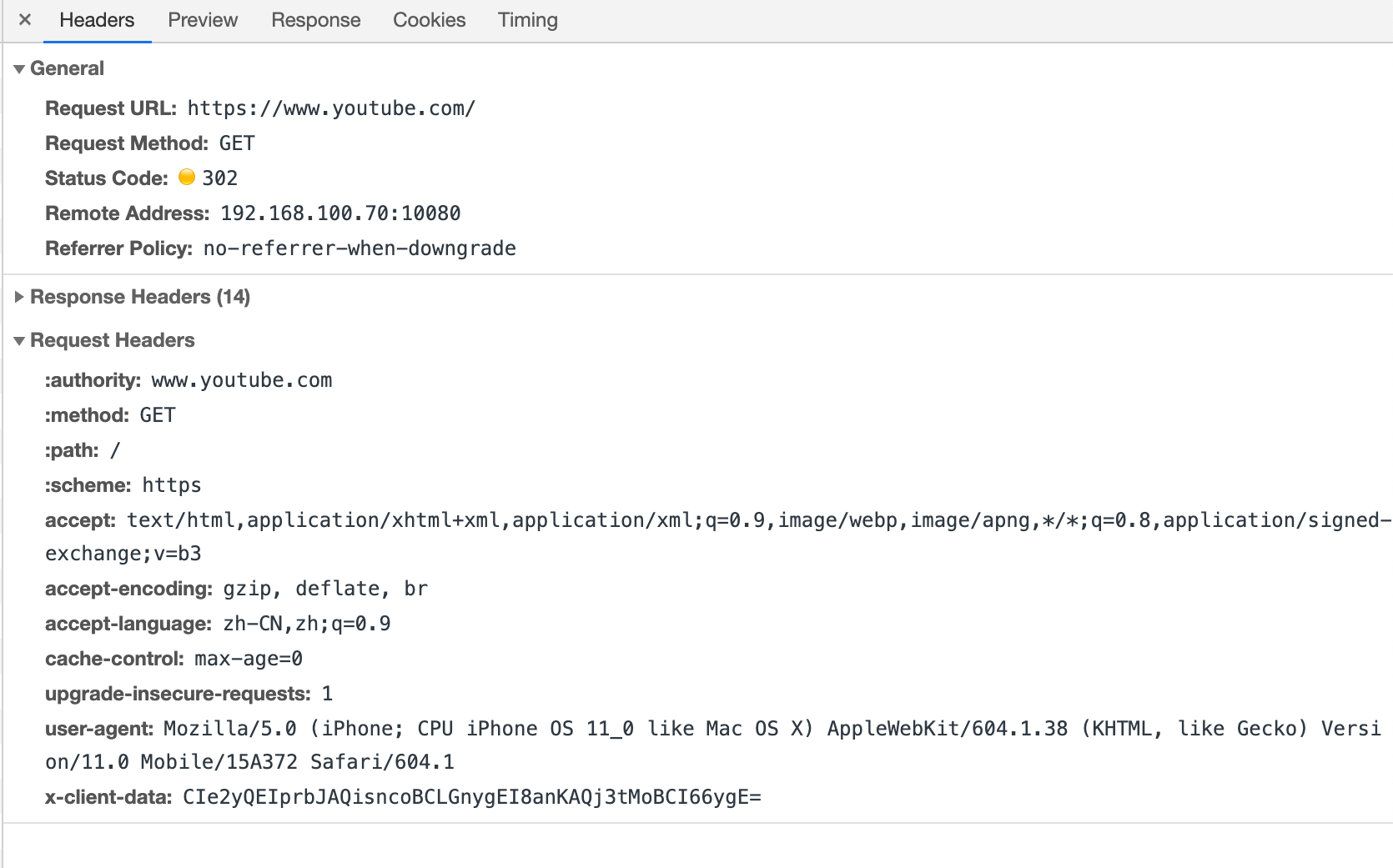Select the cache-control max-age=0 value
Screen dimensions: 1393x868
[x=249, y=659]
